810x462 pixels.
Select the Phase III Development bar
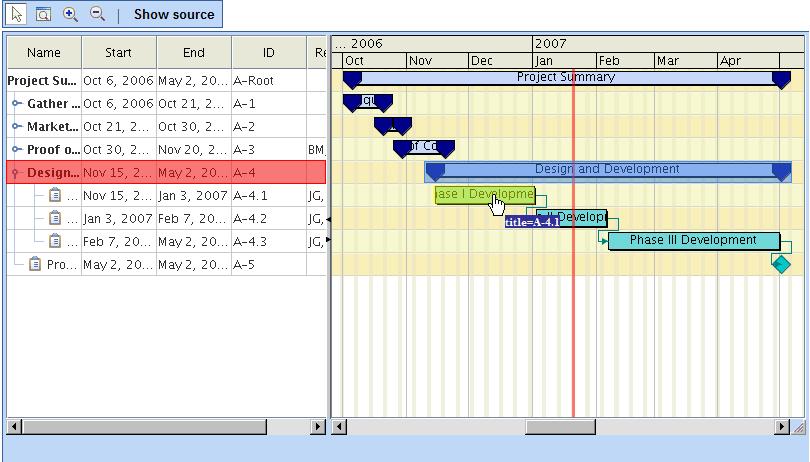(x=693, y=241)
